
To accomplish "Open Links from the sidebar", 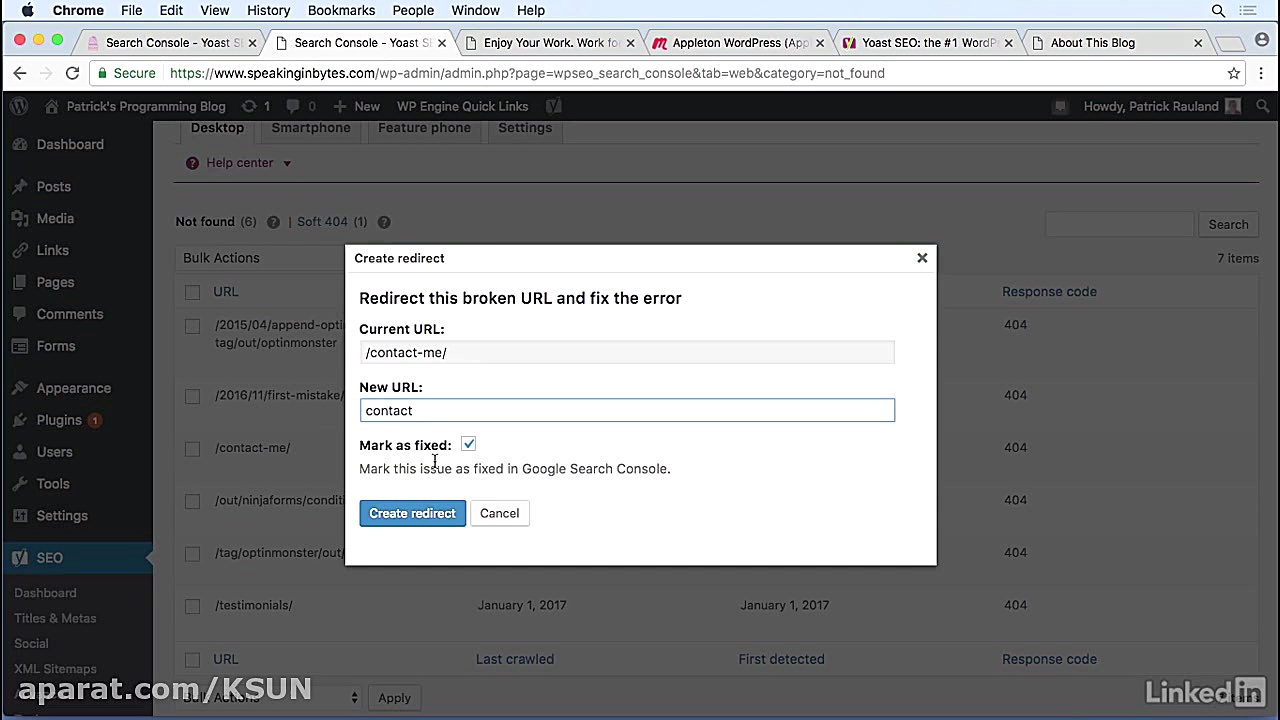I will (52, 250).
